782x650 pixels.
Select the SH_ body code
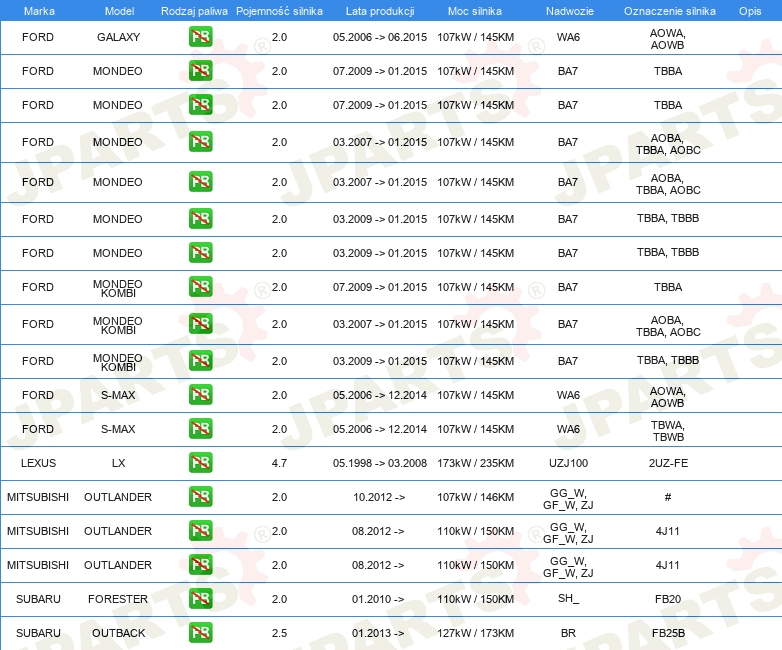568,598
